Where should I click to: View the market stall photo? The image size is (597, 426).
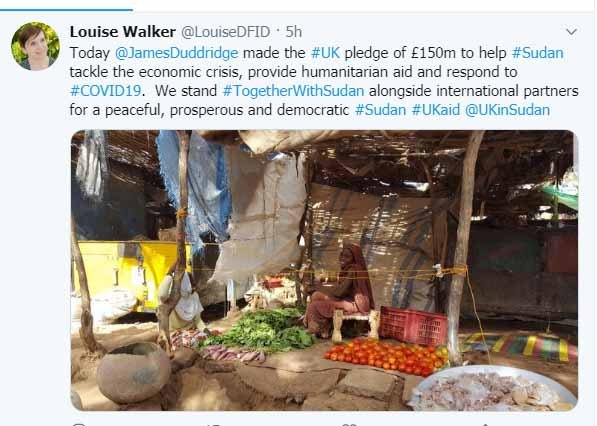(x=324, y=270)
